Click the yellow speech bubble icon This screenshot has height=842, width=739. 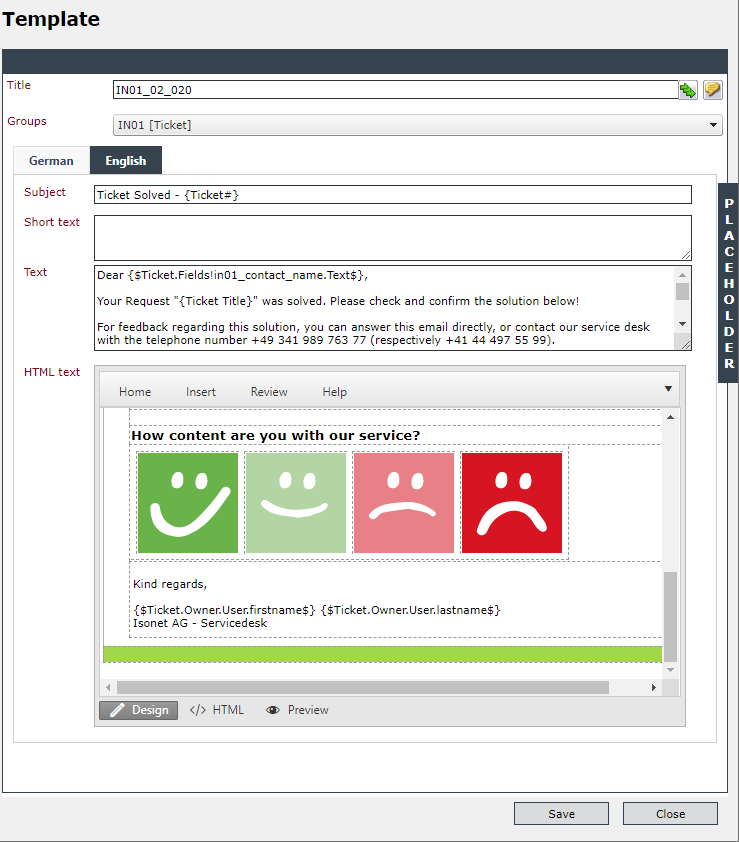(712, 90)
